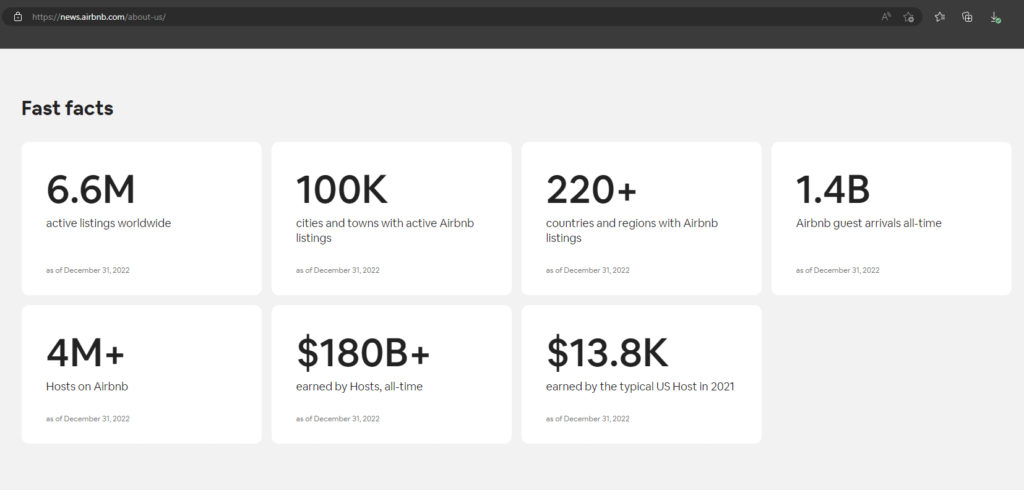Click the site lock icon in address bar
This screenshot has width=1024, height=490.
[x=18, y=16]
